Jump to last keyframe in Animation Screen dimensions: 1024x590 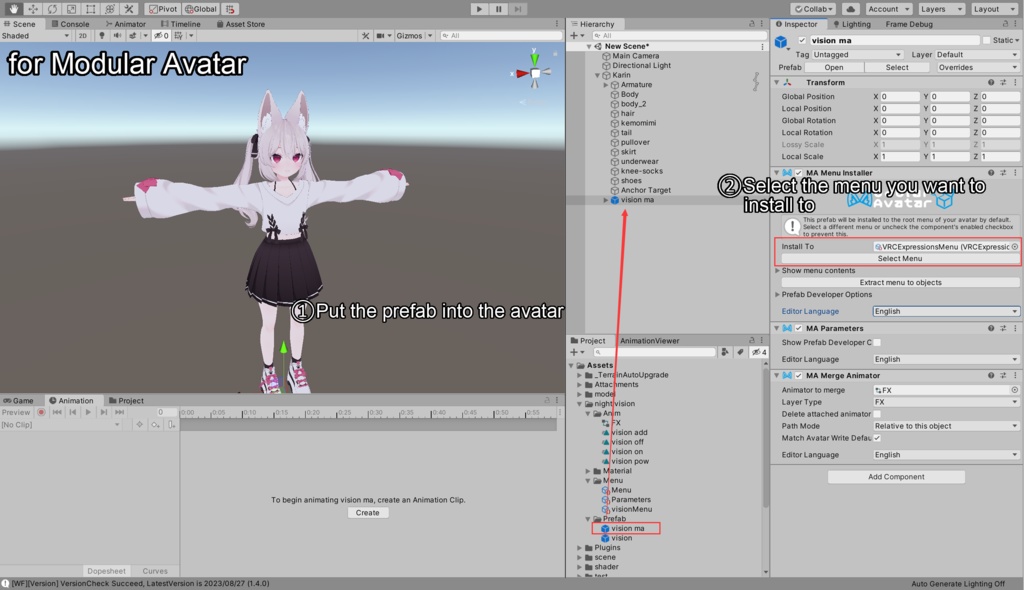(120, 412)
